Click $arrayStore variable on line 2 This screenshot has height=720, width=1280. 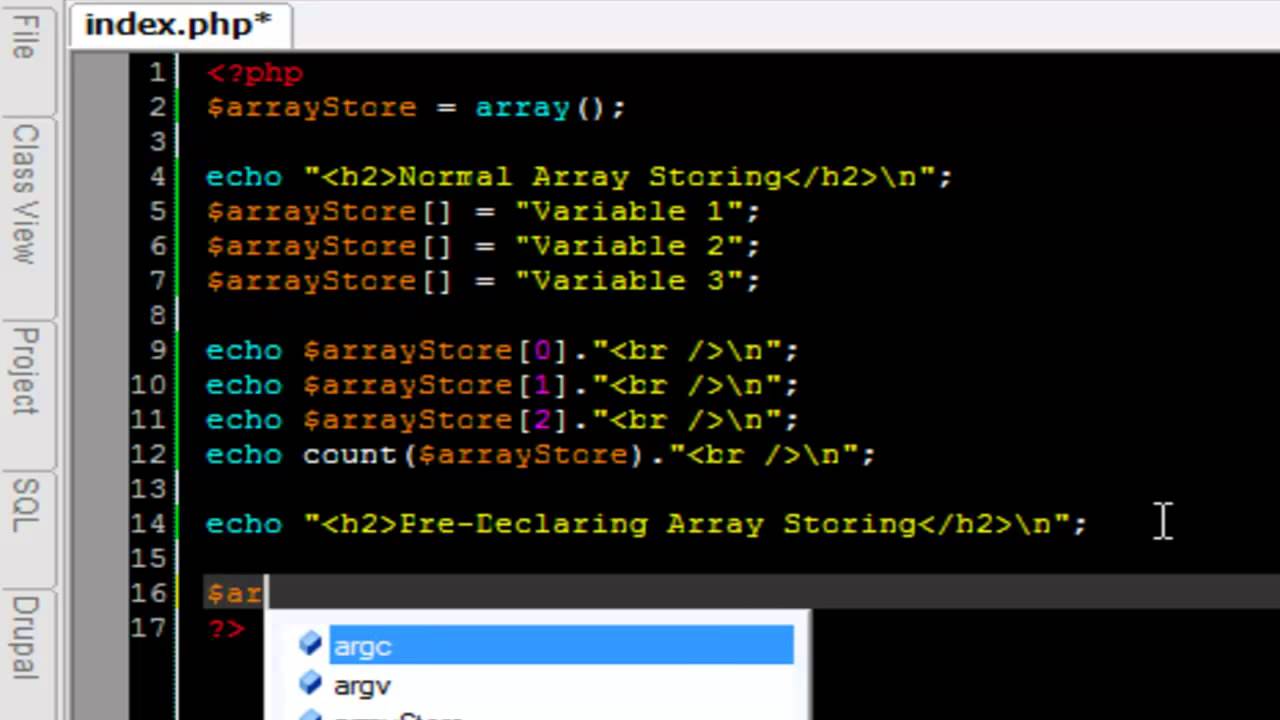(311, 108)
